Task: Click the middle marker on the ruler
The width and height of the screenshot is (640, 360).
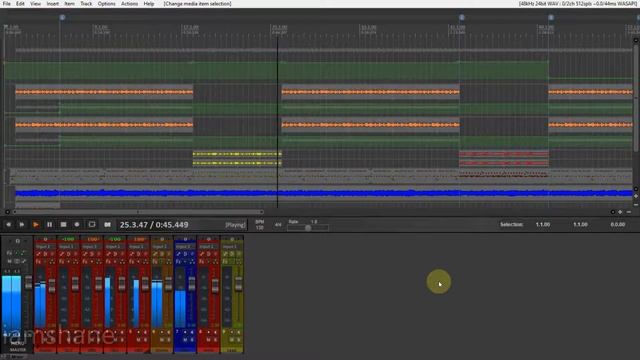Action: click(462, 17)
